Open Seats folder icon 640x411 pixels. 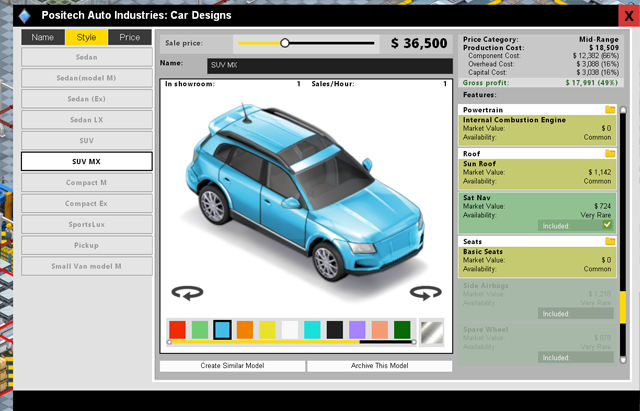coord(610,241)
